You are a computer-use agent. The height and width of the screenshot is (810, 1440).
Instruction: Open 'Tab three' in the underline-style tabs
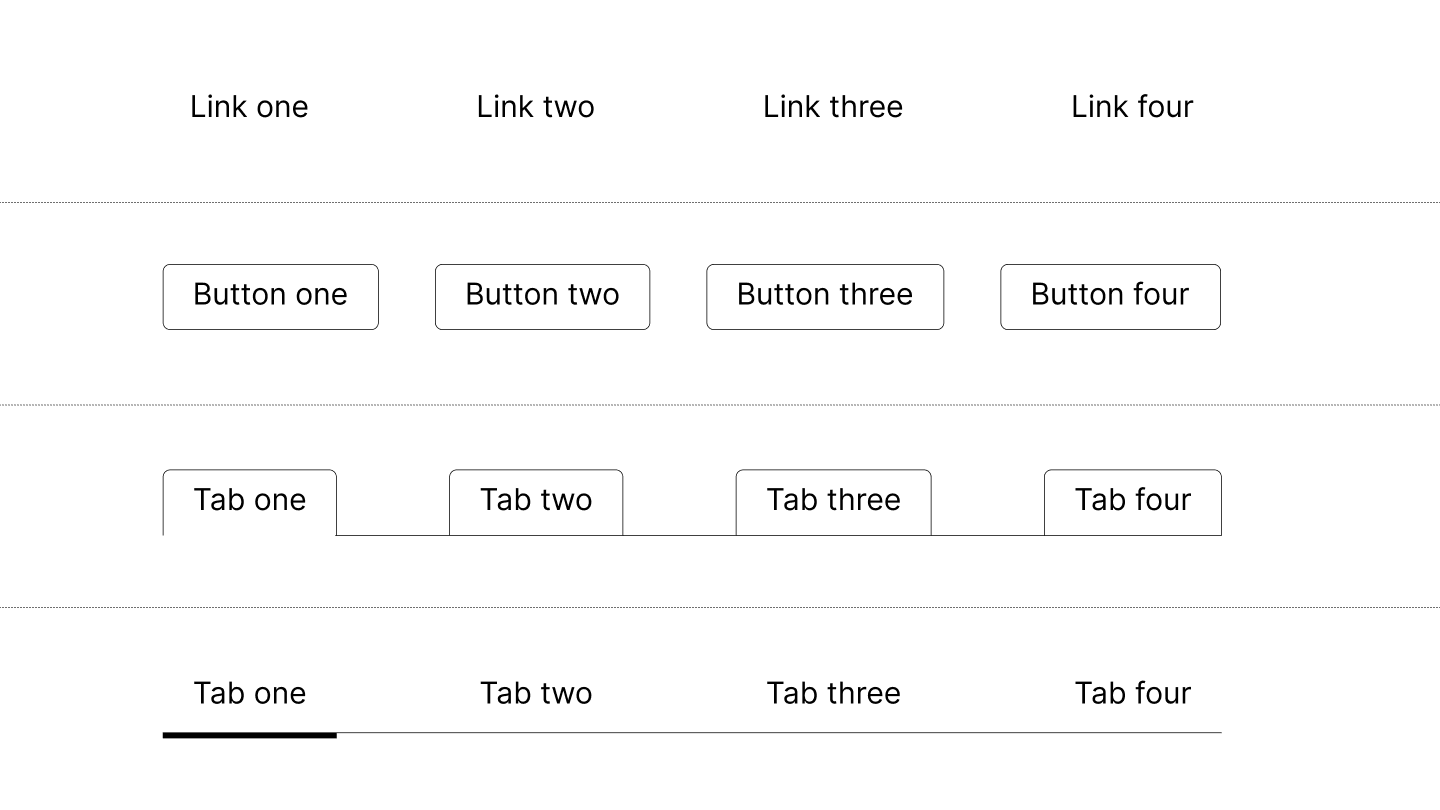[x=833, y=693]
